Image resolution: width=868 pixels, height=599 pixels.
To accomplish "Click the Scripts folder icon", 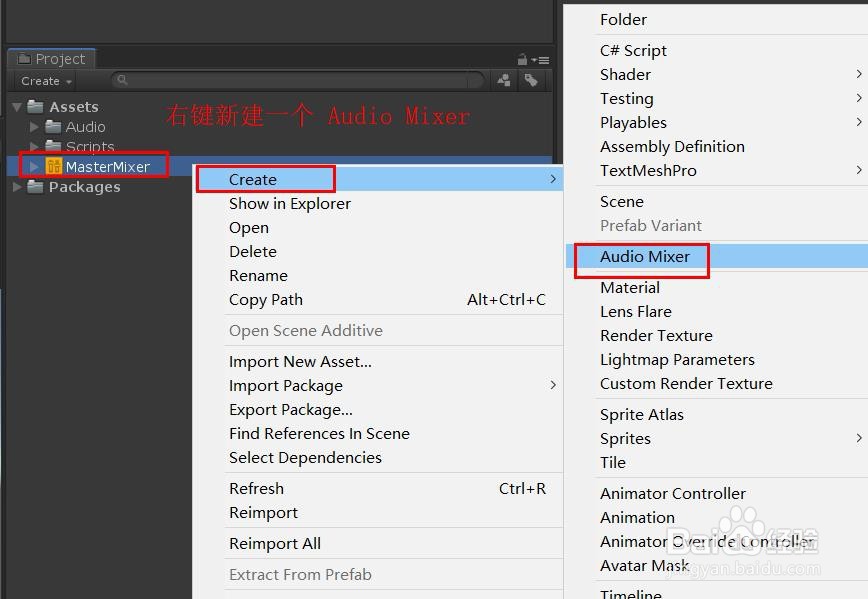I will point(53,146).
